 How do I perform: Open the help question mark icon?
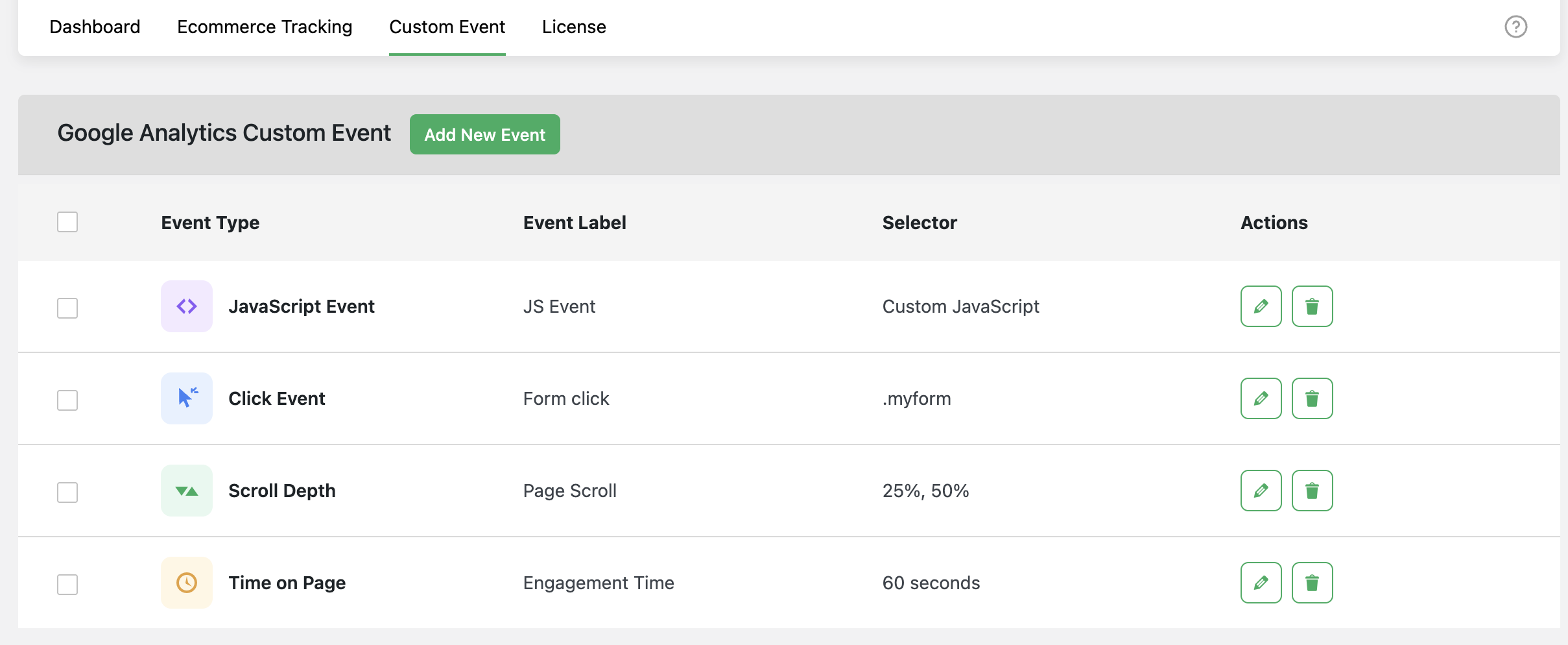coord(1515,27)
